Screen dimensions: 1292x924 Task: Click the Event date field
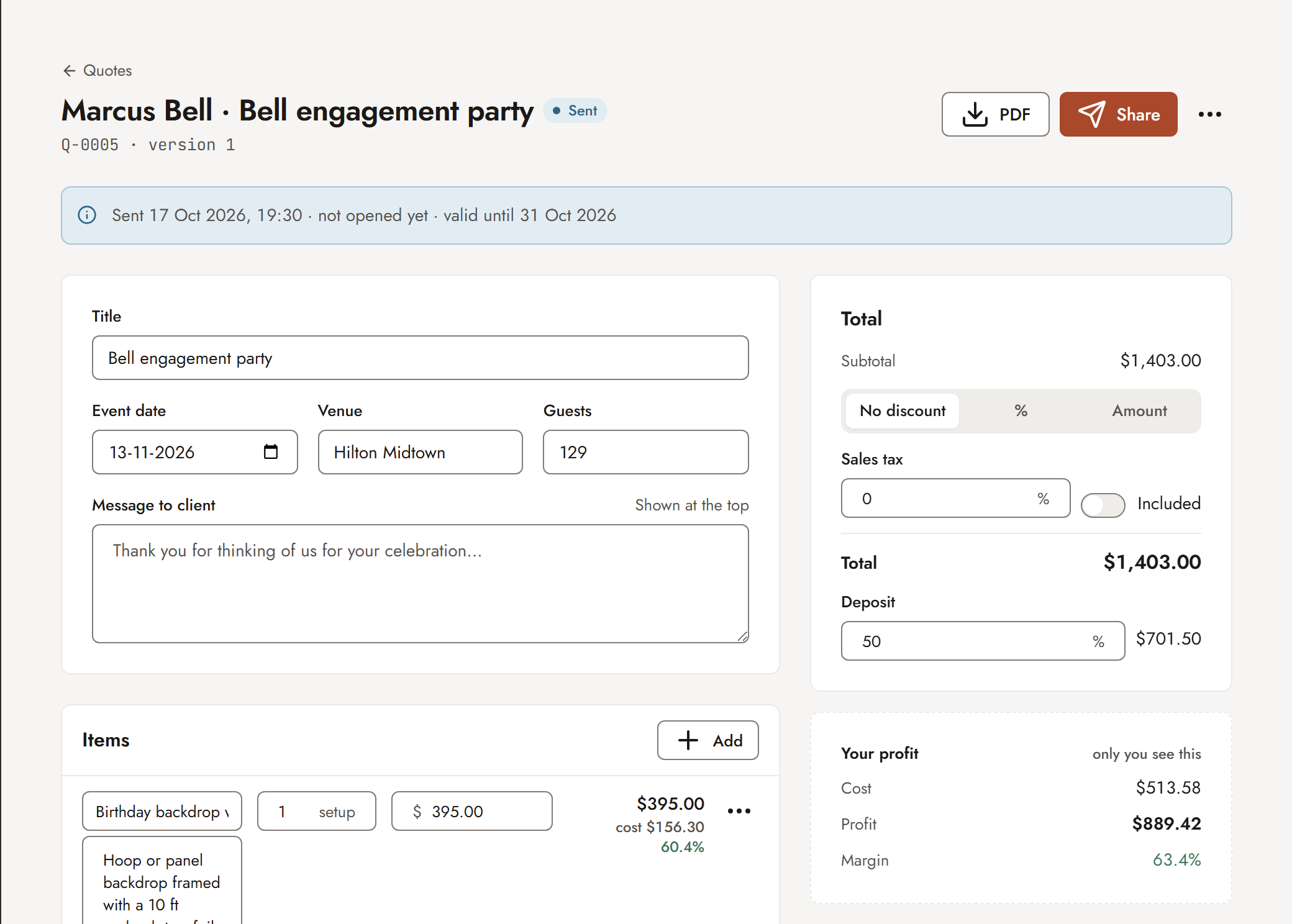point(194,452)
